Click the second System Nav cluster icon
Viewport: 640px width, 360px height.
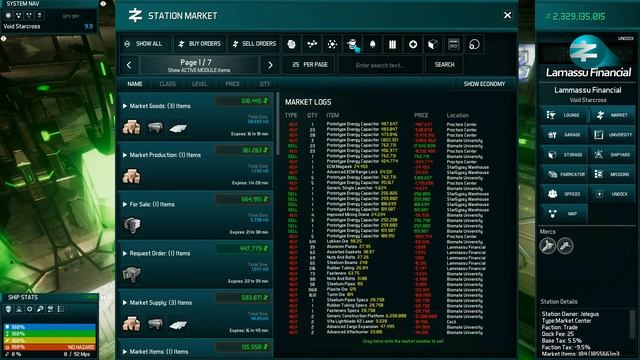coord(19,15)
